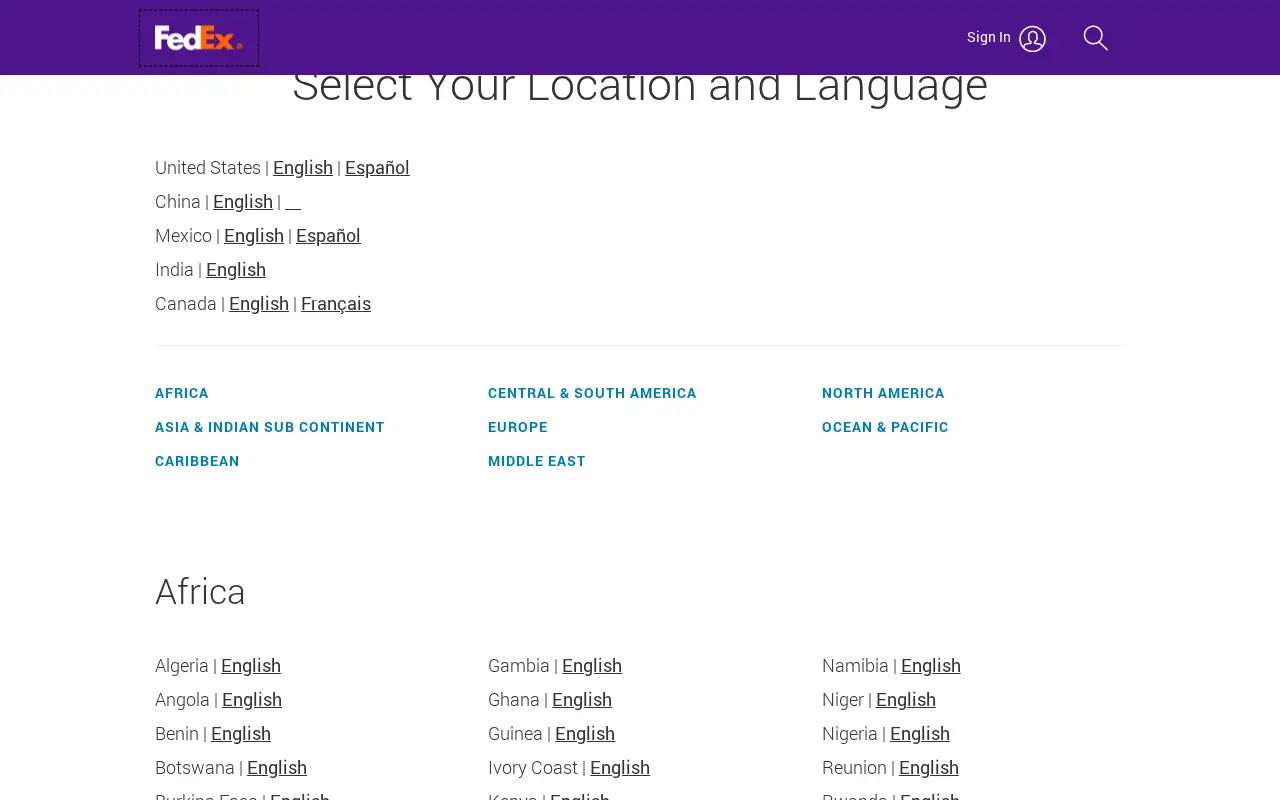This screenshot has height=800, width=1280.
Task: Jump to ASIA & INDIAN SUB CONTINENT
Action: pyautogui.click(x=270, y=427)
